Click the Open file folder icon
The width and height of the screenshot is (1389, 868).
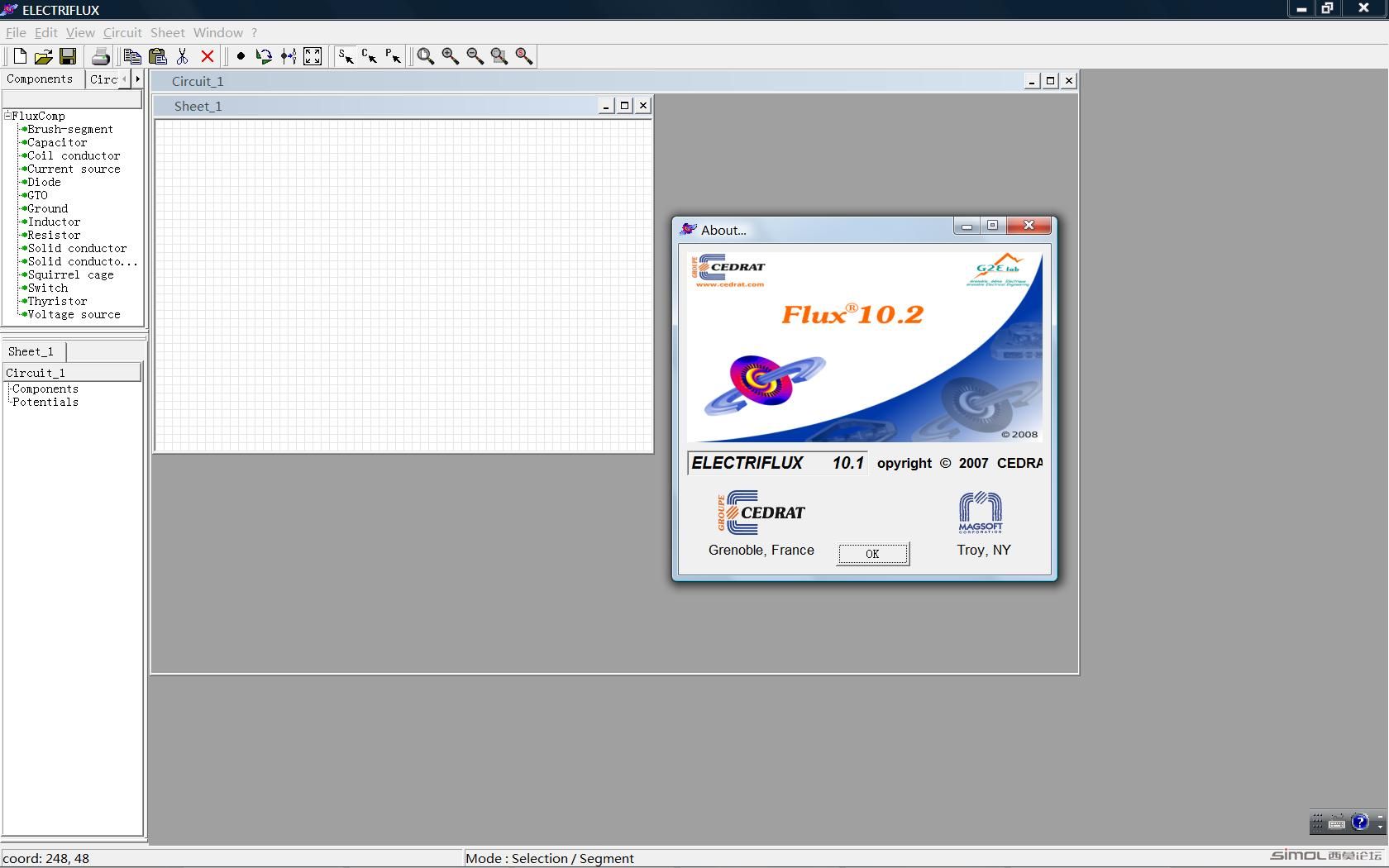pos(43,56)
